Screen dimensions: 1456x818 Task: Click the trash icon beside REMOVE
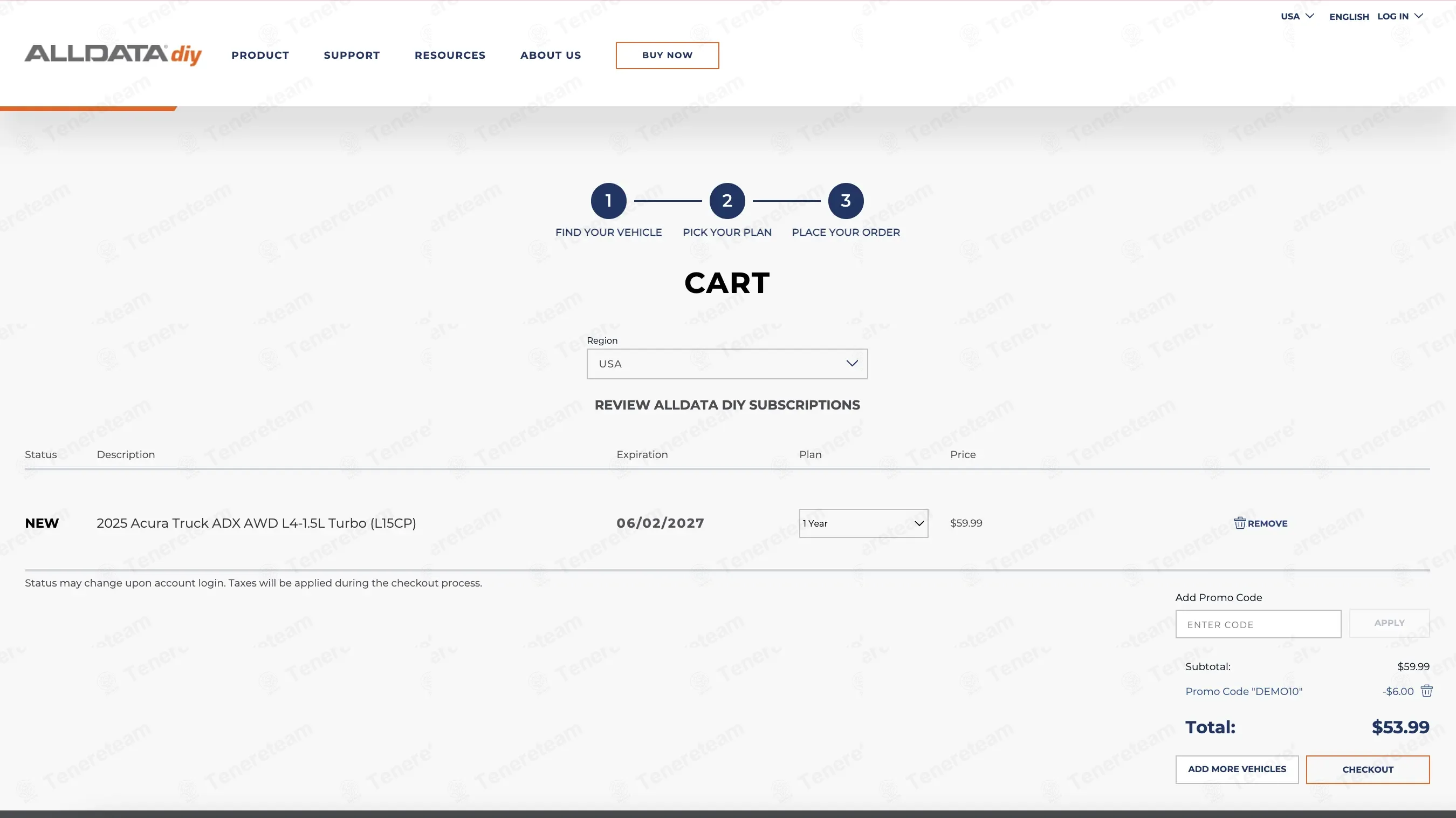click(x=1240, y=523)
